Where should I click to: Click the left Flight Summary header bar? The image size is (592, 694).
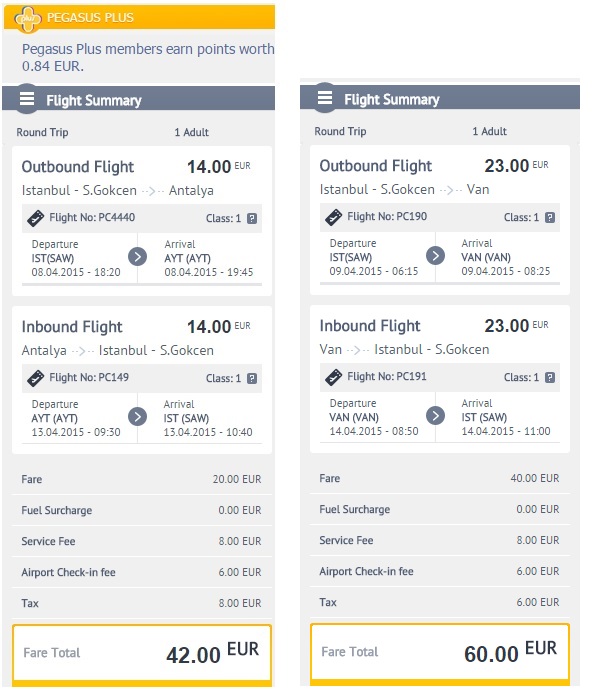pyautogui.click(x=138, y=99)
